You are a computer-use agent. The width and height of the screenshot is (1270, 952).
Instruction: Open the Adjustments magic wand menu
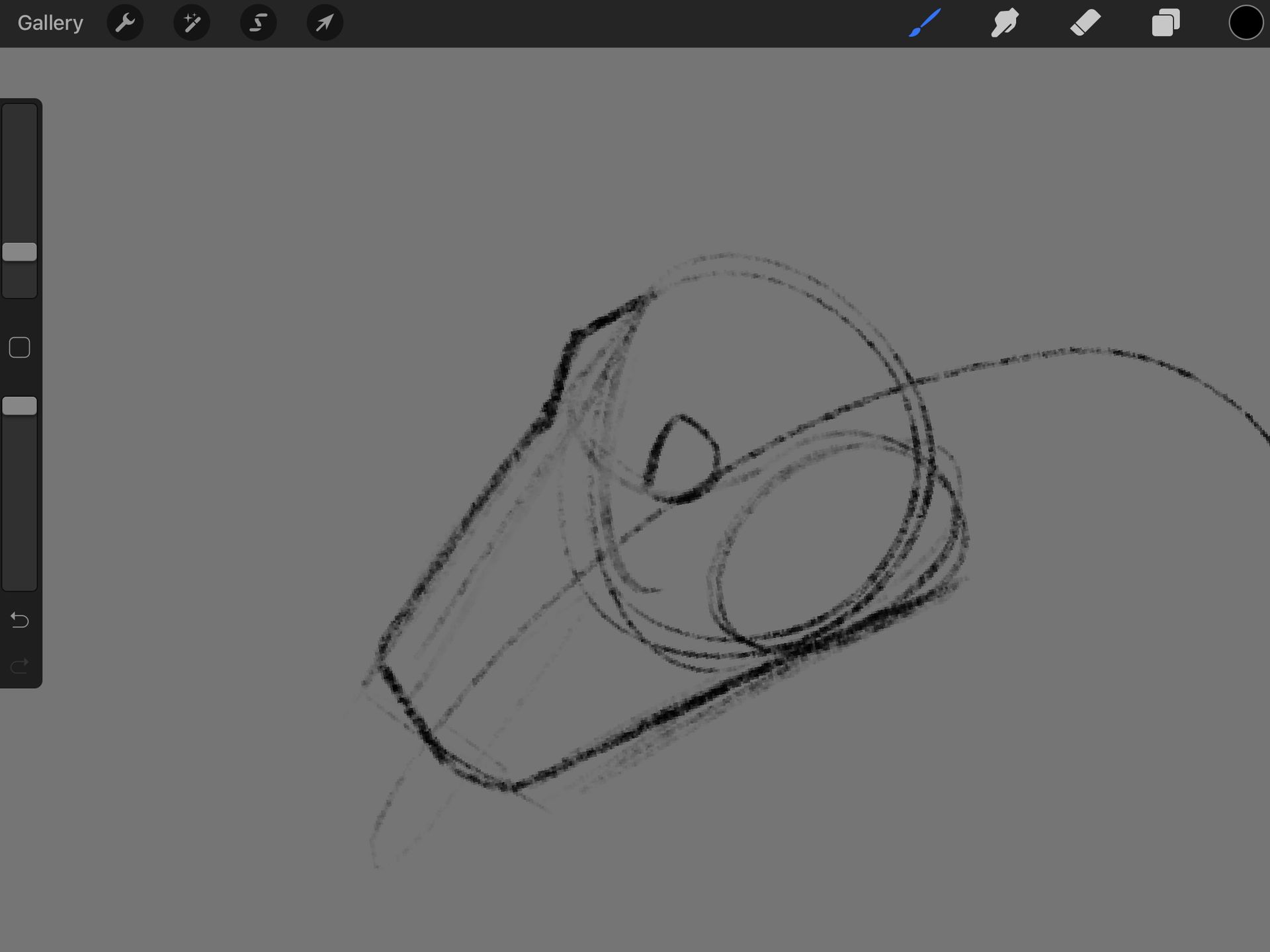[x=192, y=23]
